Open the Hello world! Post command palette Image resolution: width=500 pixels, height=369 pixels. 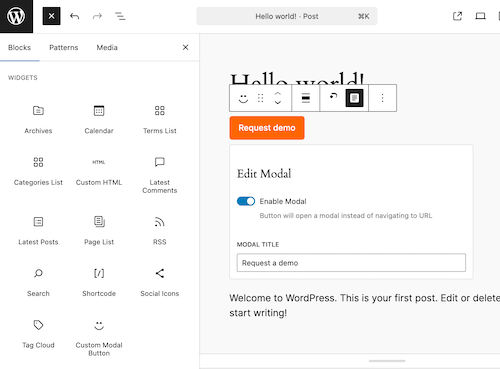click(287, 16)
